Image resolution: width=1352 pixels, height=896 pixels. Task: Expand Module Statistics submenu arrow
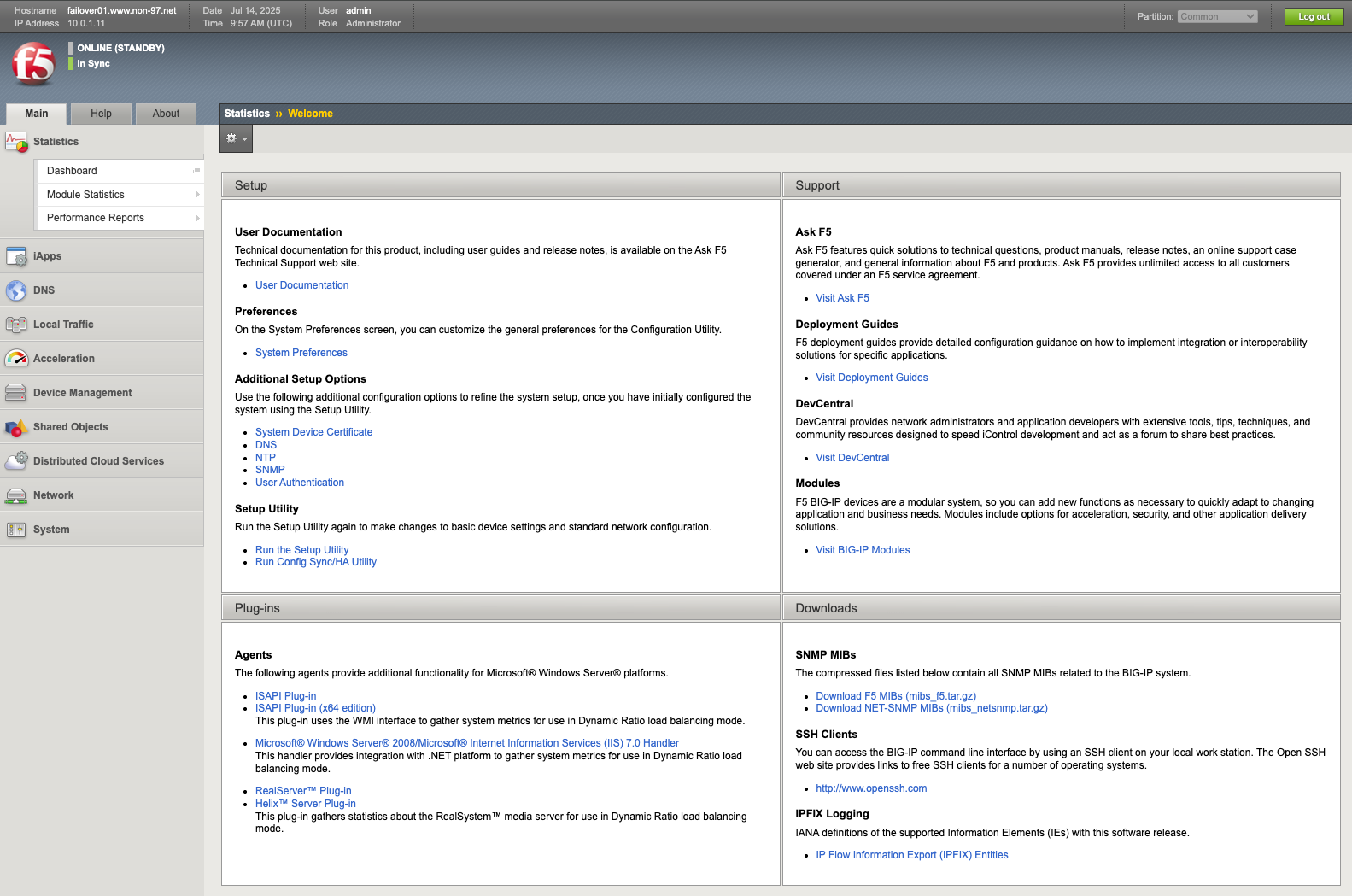coord(197,195)
